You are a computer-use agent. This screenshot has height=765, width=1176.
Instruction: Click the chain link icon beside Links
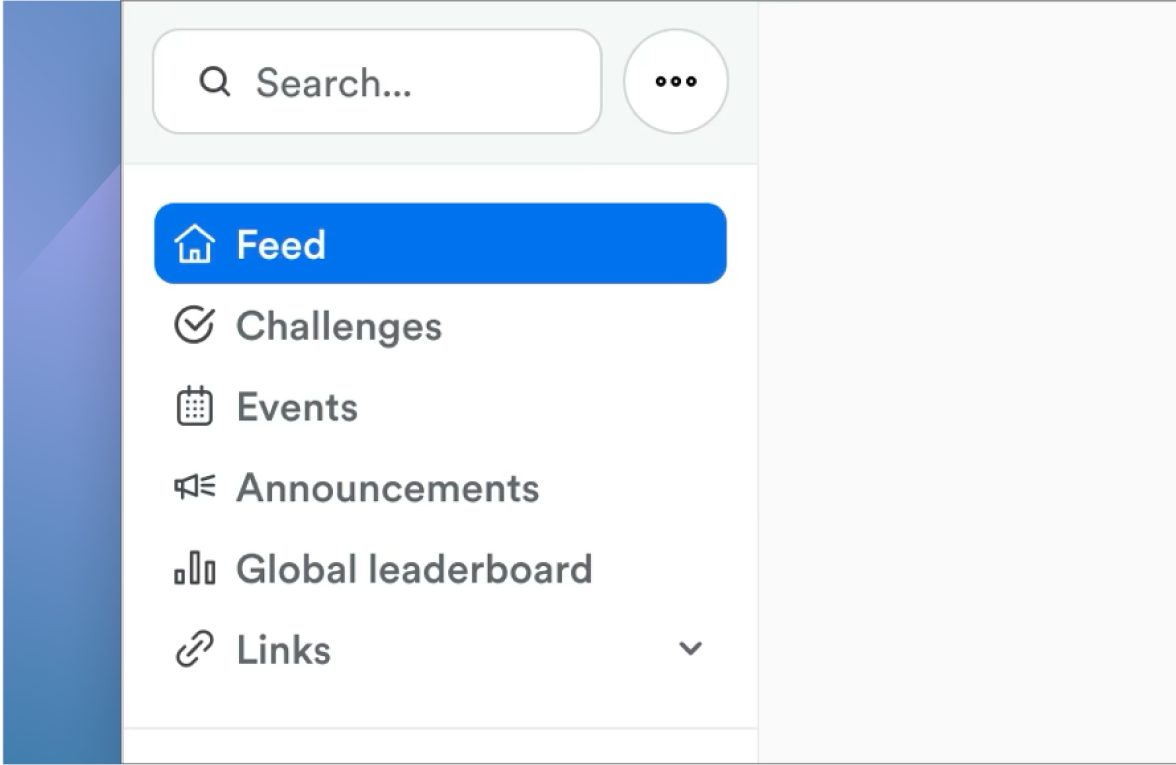pyautogui.click(x=194, y=650)
